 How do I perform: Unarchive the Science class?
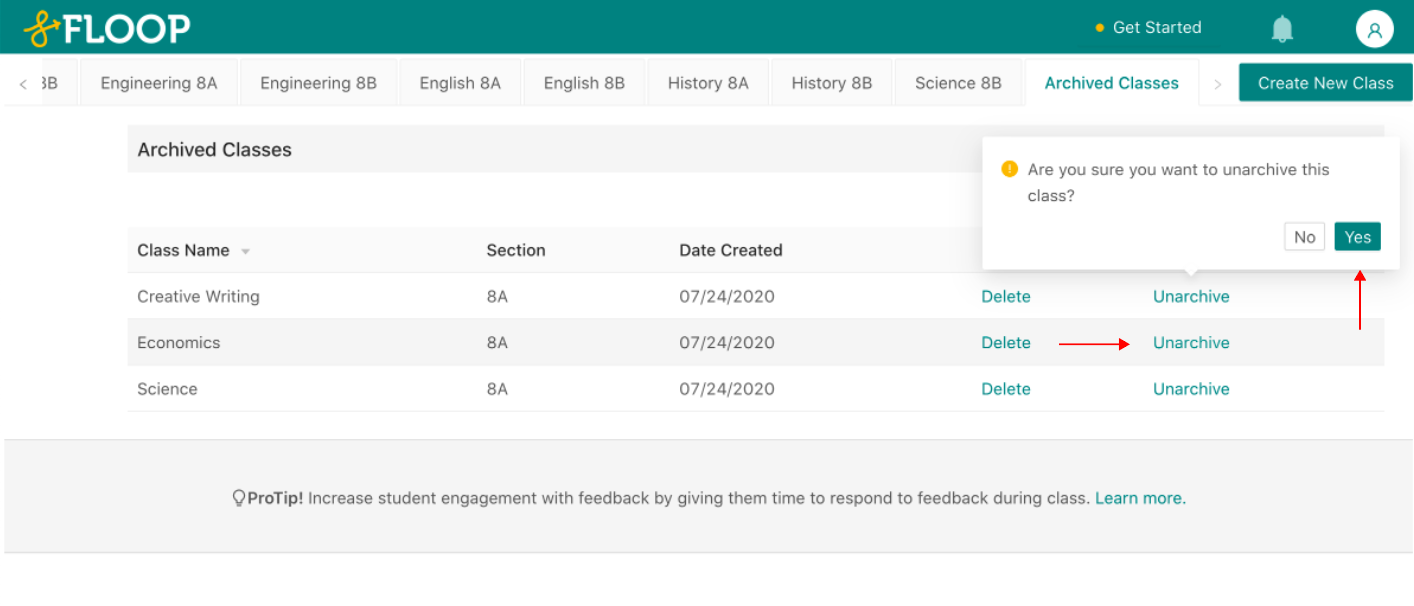(1191, 389)
